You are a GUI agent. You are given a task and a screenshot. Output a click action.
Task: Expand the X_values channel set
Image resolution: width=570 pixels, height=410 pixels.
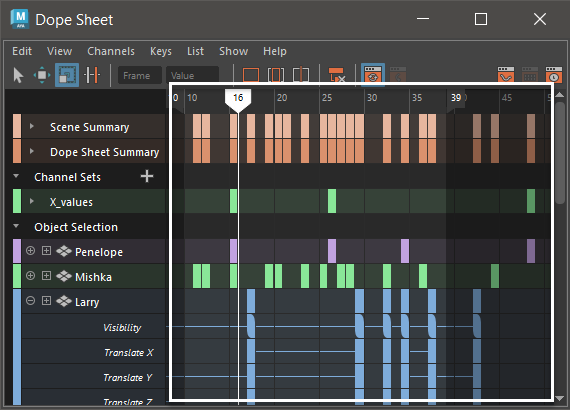32,201
